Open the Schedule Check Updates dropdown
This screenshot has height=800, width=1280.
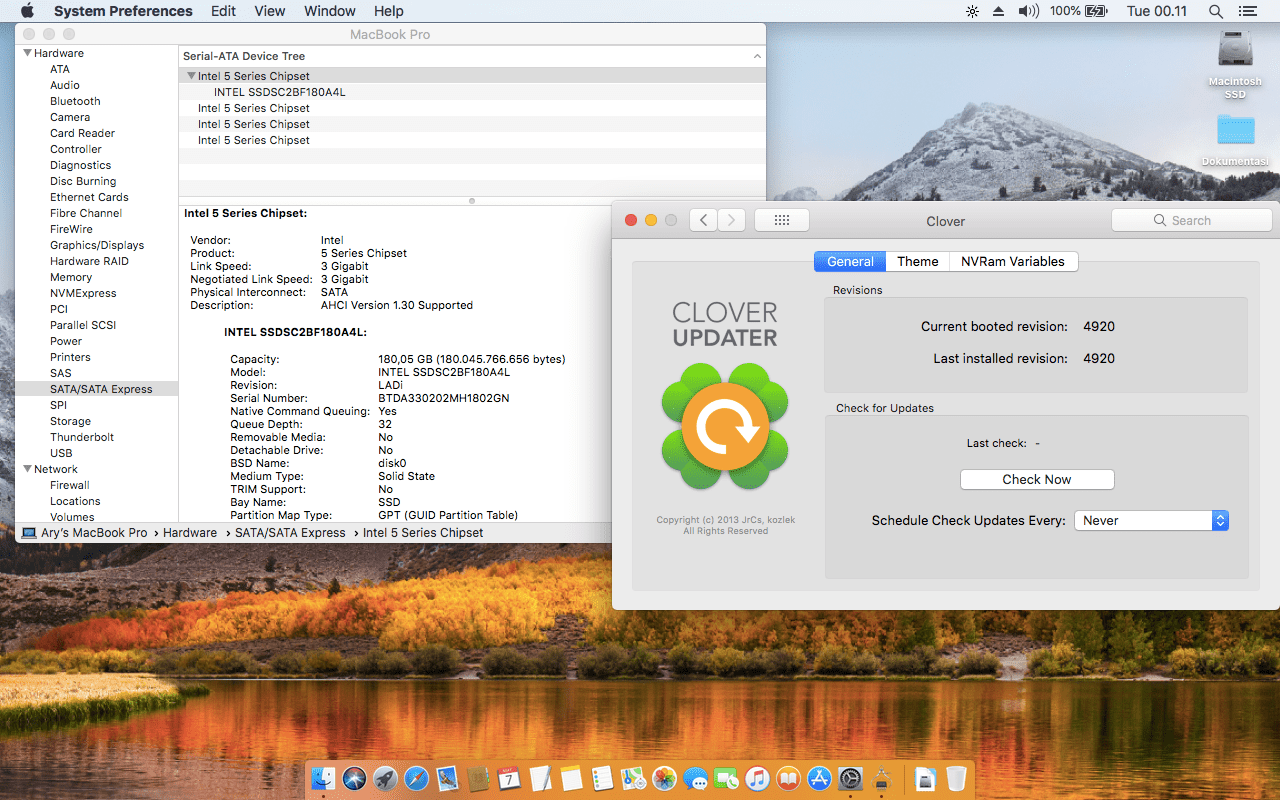tap(1151, 520)
